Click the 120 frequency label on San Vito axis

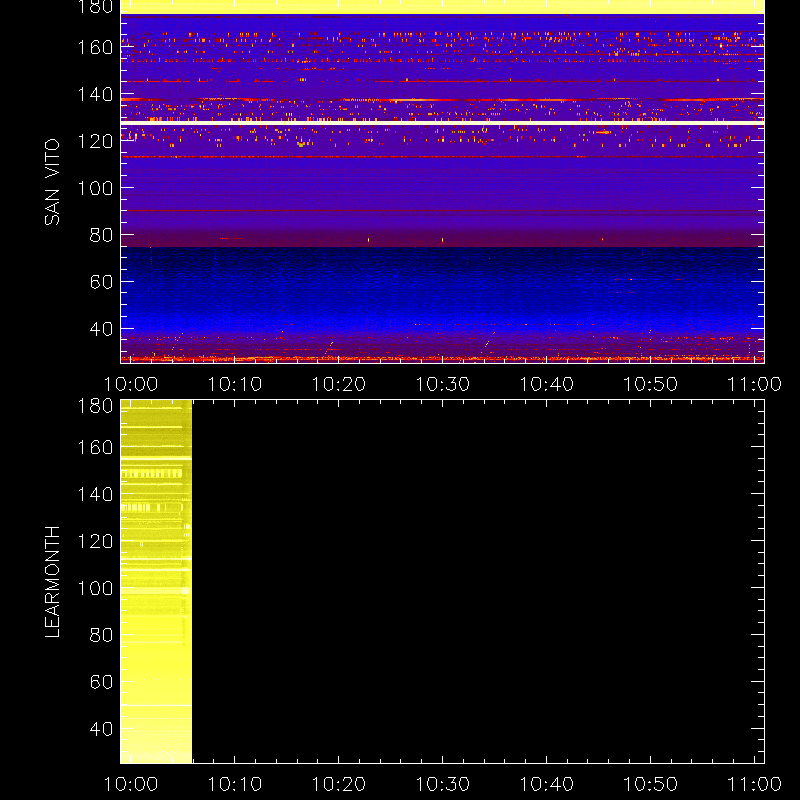[95, 141]
